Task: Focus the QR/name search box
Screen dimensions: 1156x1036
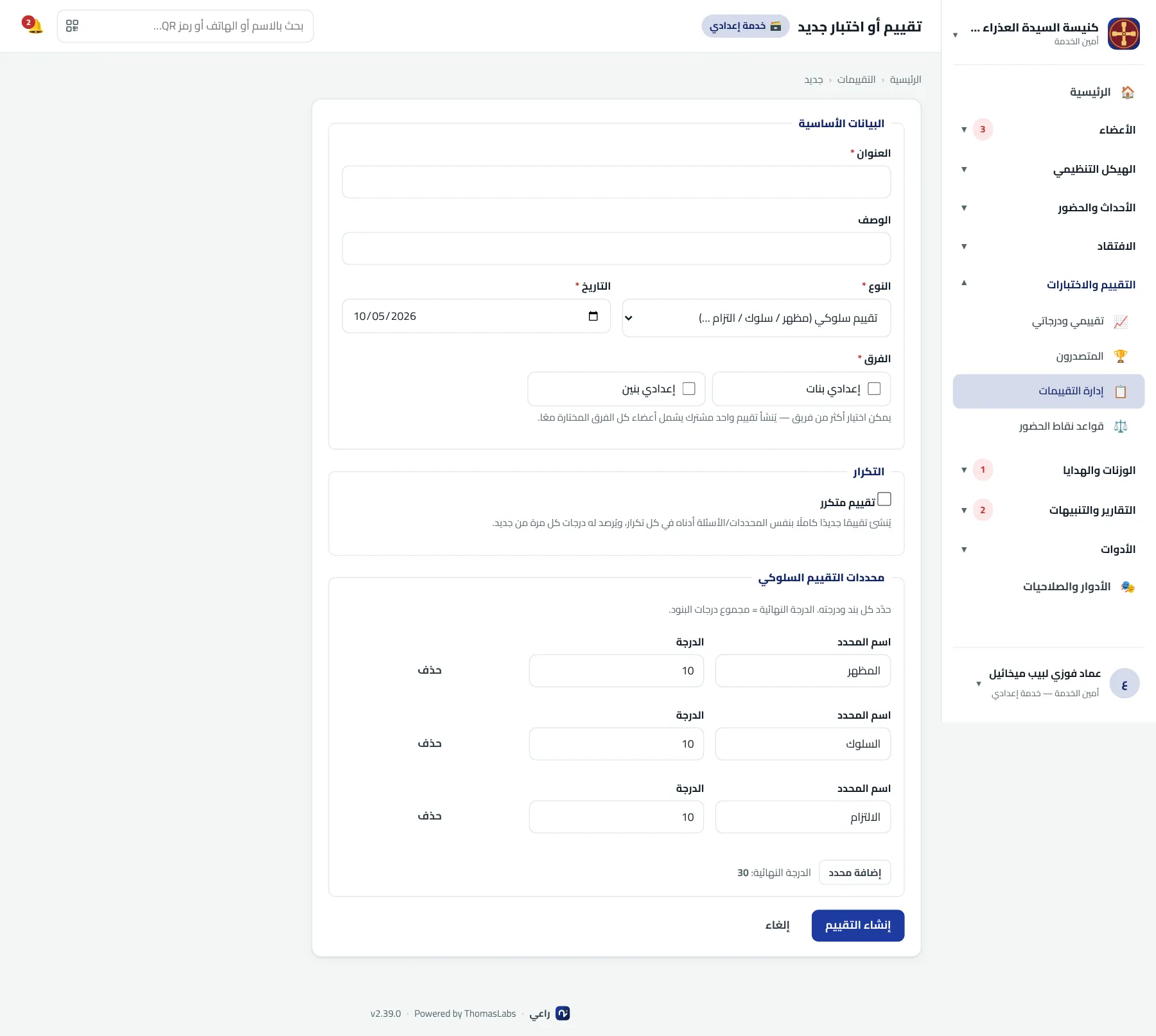Action: (x=185, y=26)
